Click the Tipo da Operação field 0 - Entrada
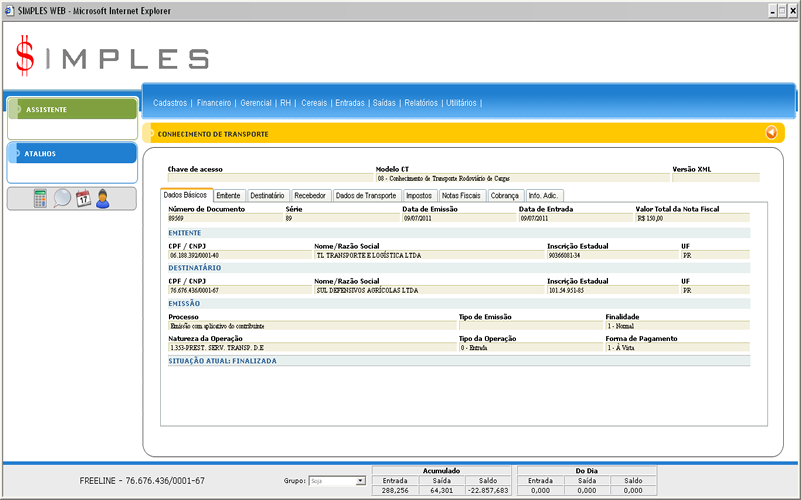 pyautogui.click(x=531, y=347)
